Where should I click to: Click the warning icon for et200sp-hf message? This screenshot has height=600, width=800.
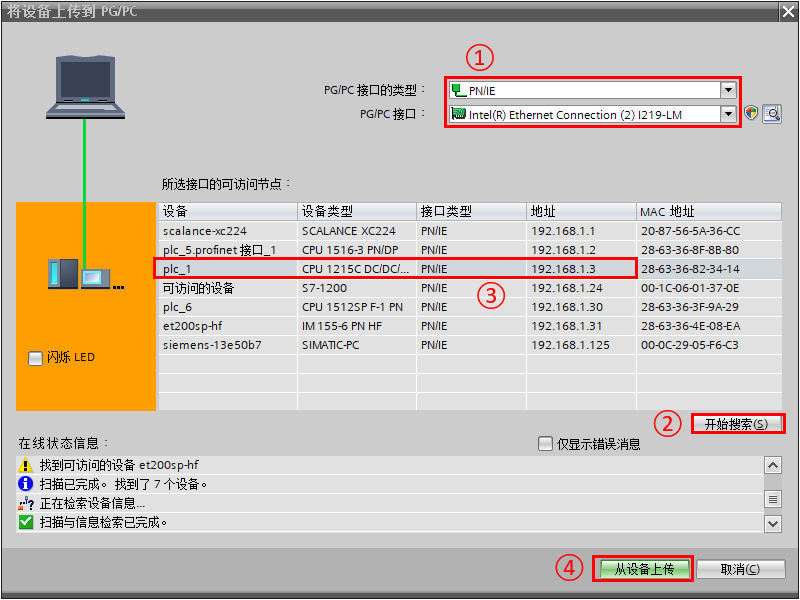25,465
